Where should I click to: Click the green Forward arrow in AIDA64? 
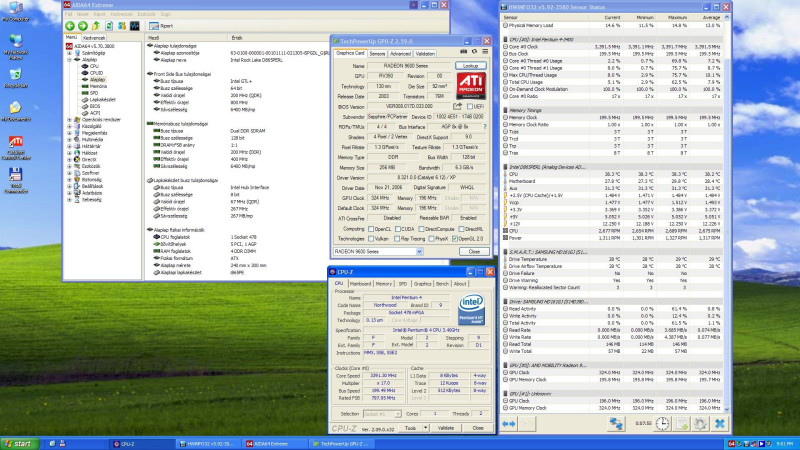coord(83,26)
